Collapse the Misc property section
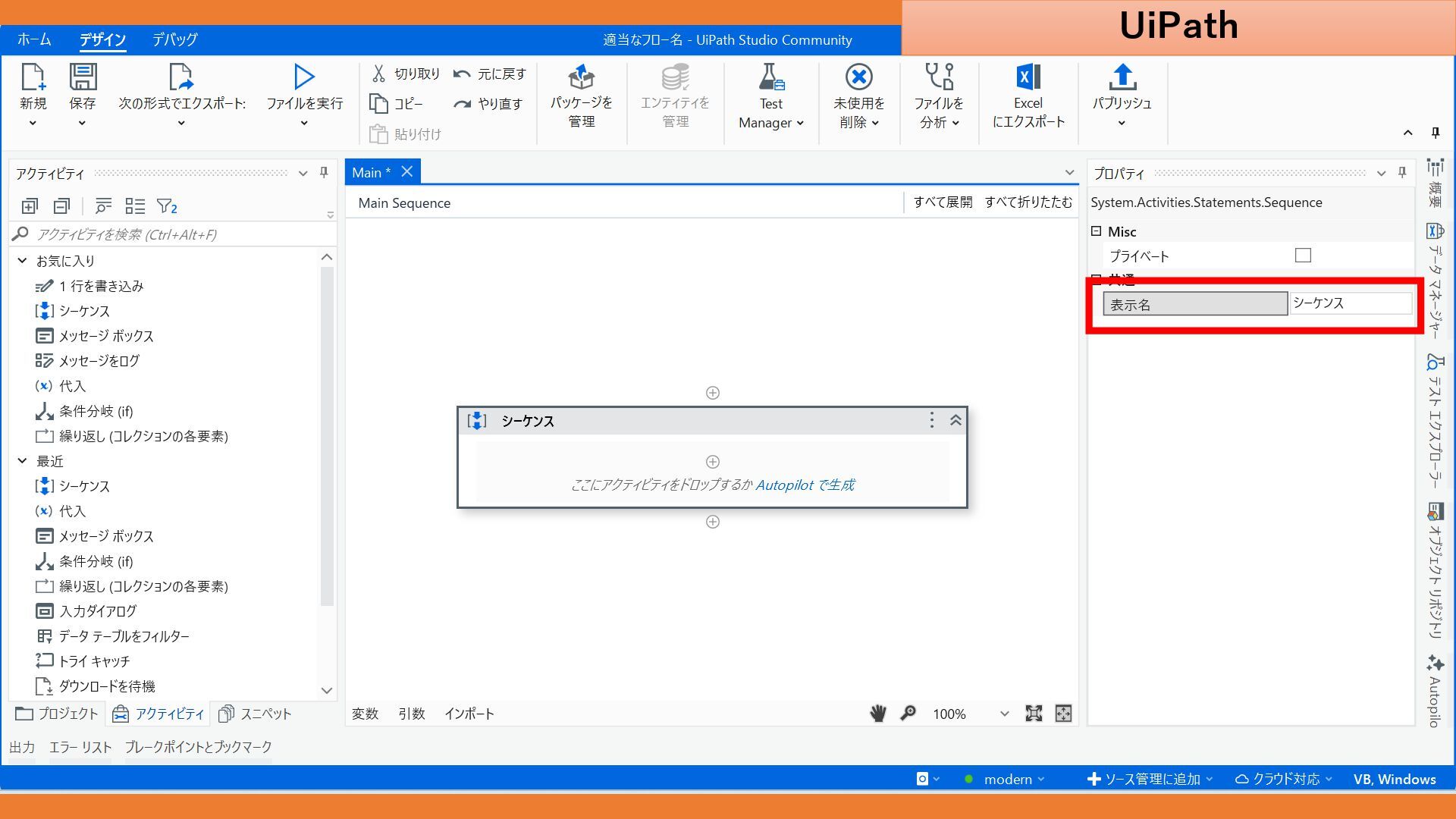Viewport: 1456px width, 819px height. [1096, 231]
